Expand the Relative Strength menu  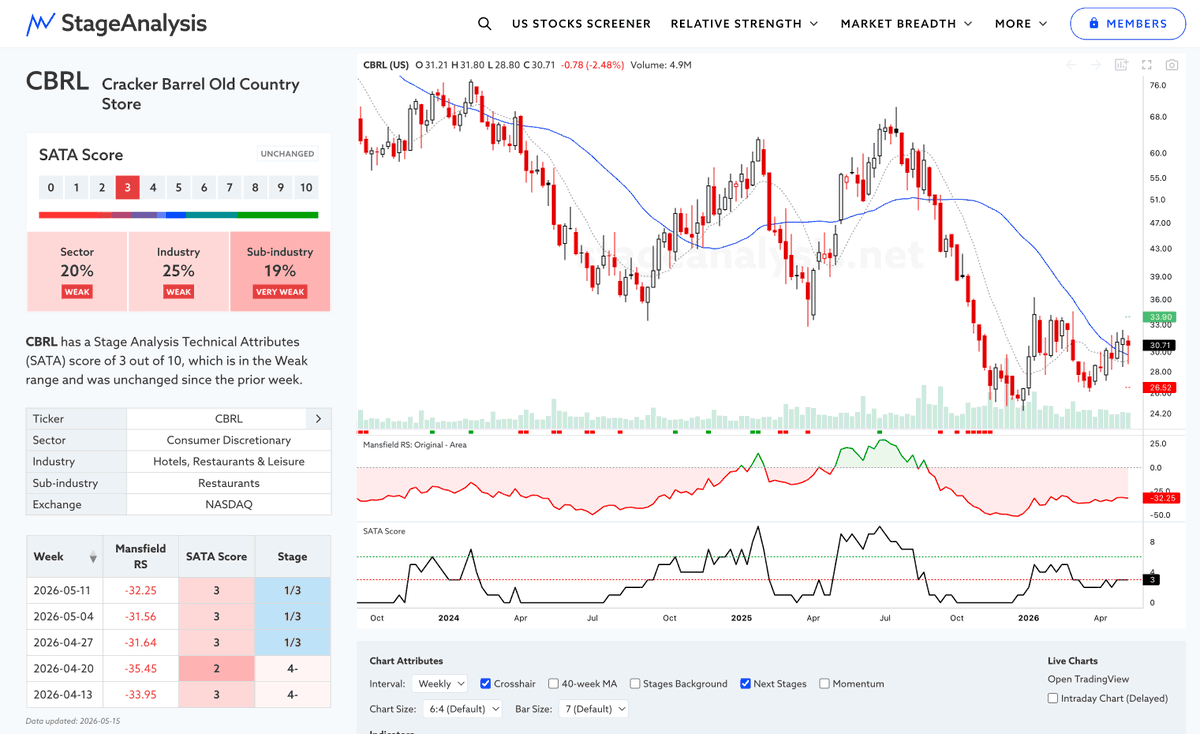pyautogui.click(x=744, y=23)
